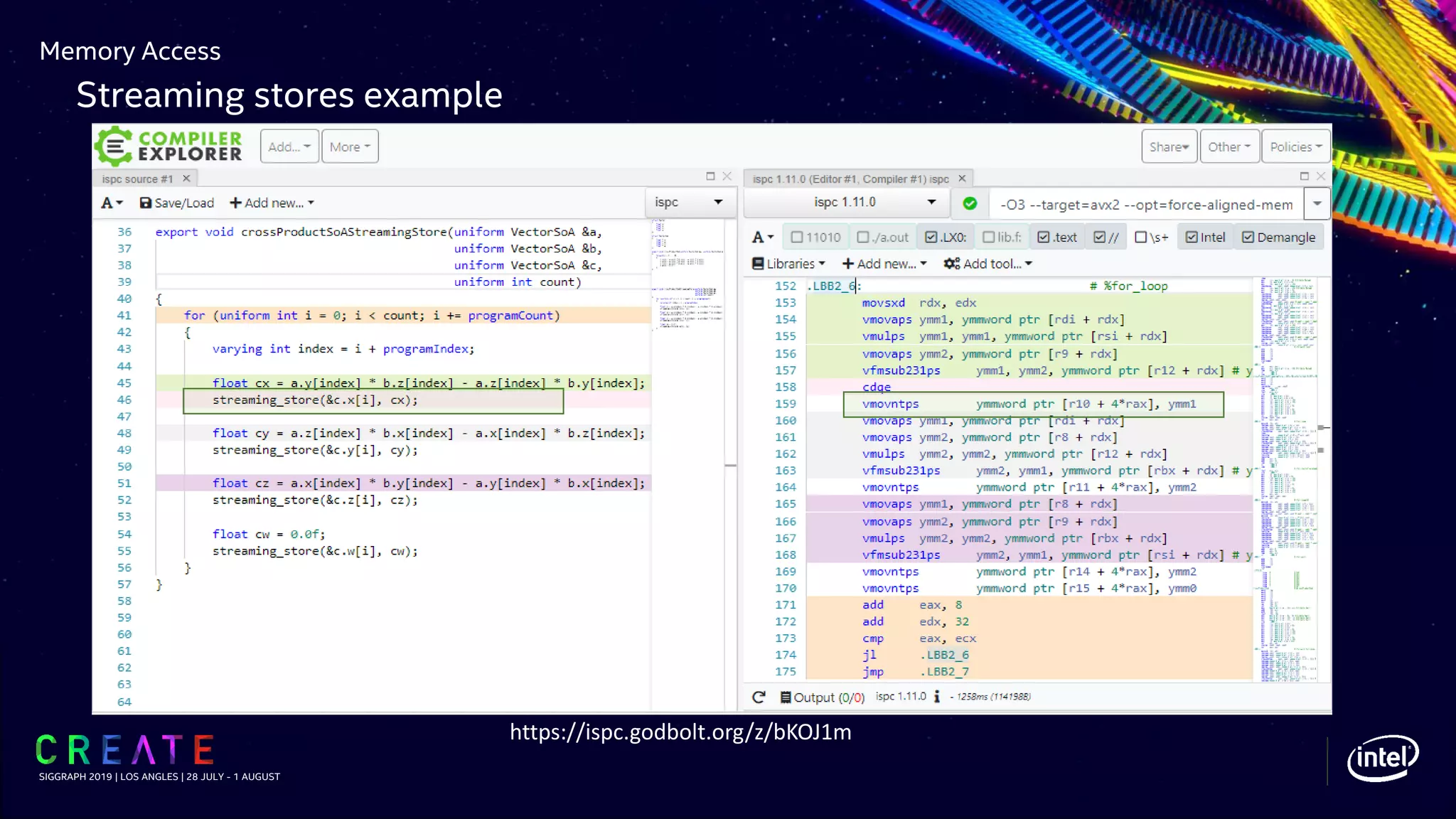Click the Compiler Explorer logo

168,146
